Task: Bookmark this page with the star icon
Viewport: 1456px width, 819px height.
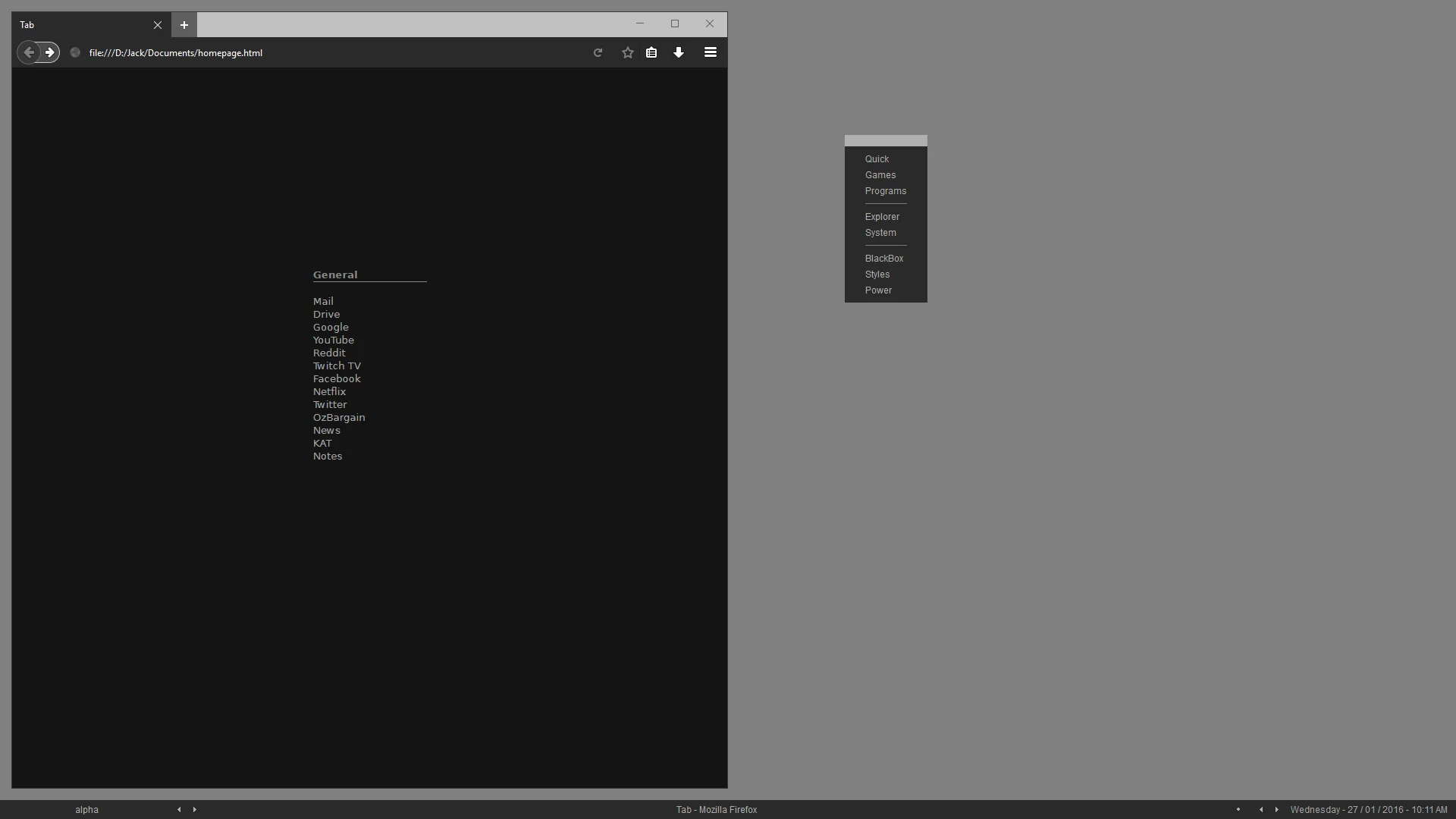Action: coord(628,52)
